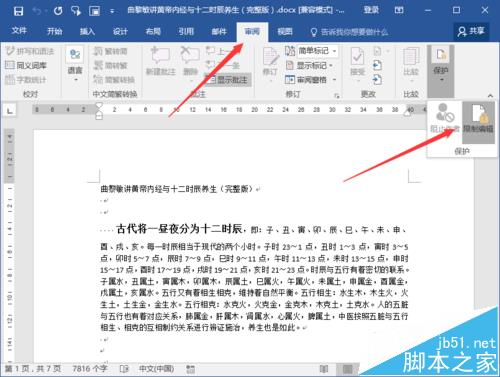Click 新建批注 new comment button
The height and width of the screenshot is (377, 500).
coord(161,61)
